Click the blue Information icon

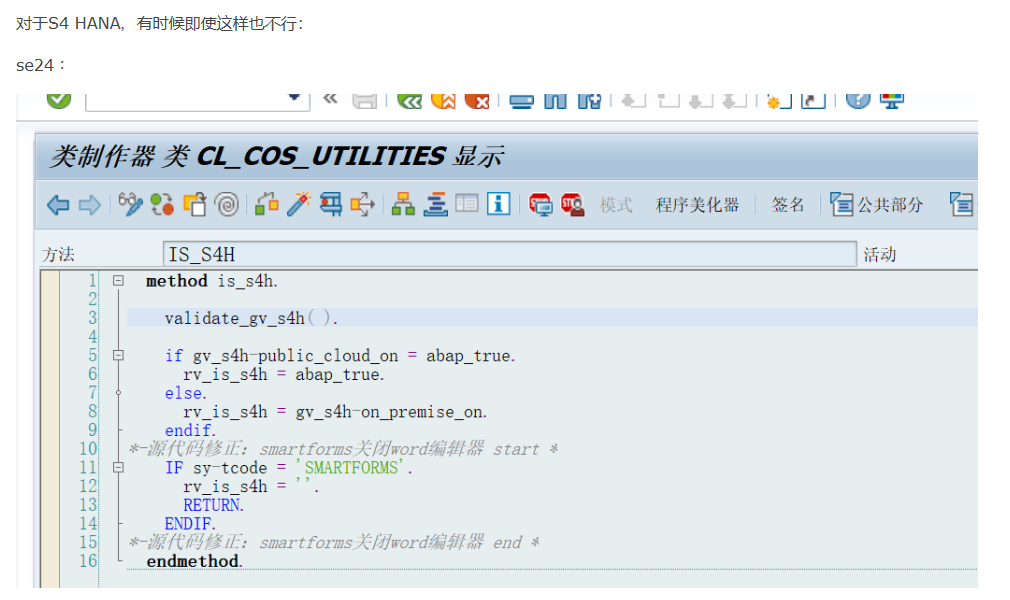pos(499,204)
